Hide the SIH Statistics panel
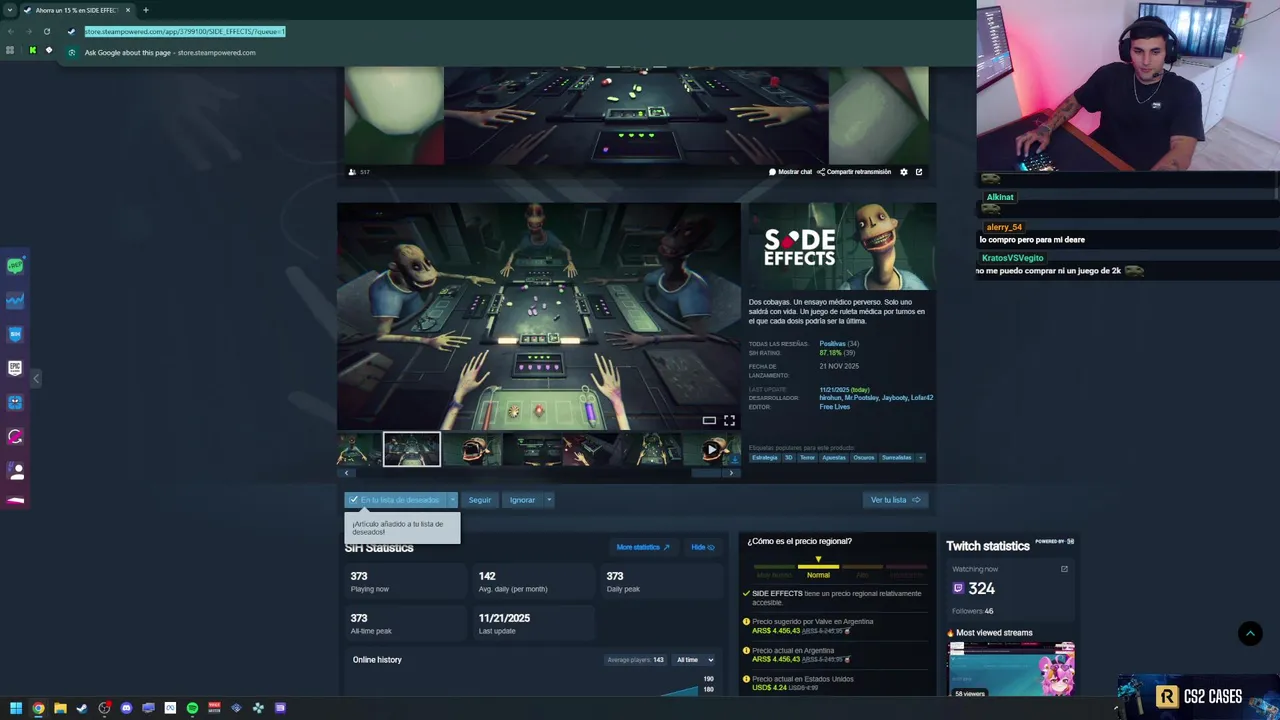The height and width of the screenshot is (720, 1280). [703, 547]
